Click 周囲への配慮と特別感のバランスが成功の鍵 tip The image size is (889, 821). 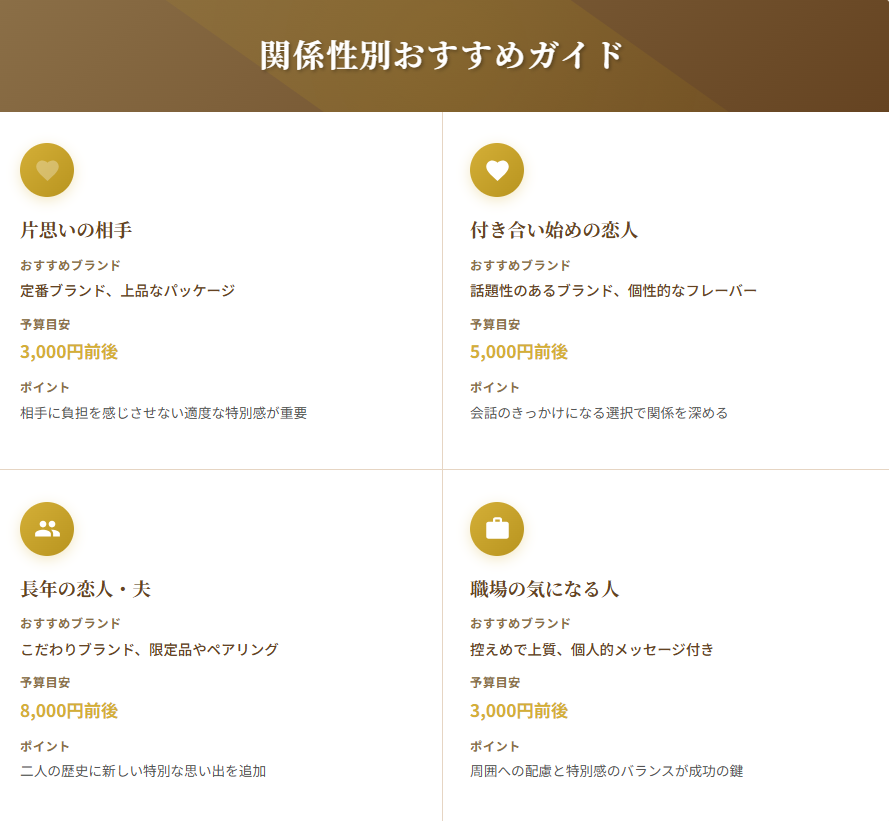[606, 771]
